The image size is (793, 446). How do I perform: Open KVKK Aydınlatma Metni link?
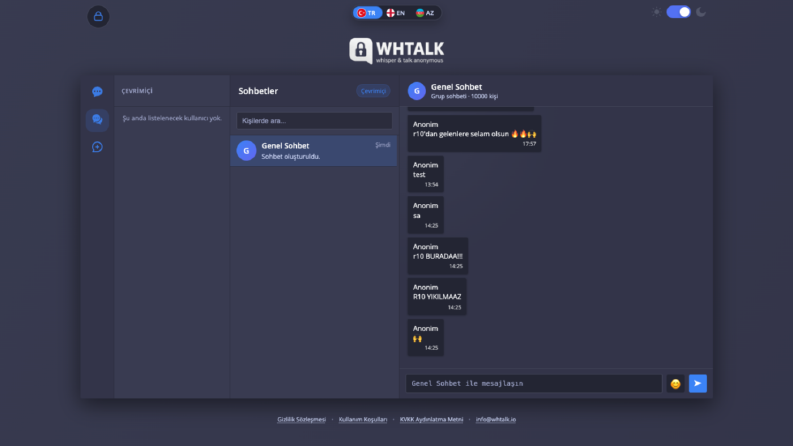pyautogui.click(x=431, y=419)
